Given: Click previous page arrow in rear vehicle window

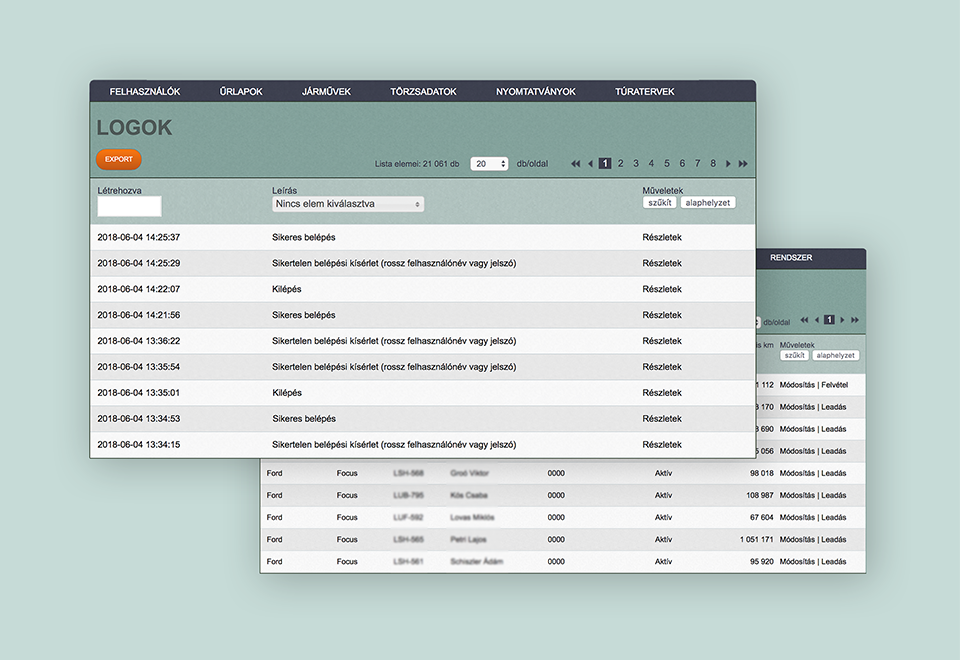Looking at the screenshot, I should (816, 320).
